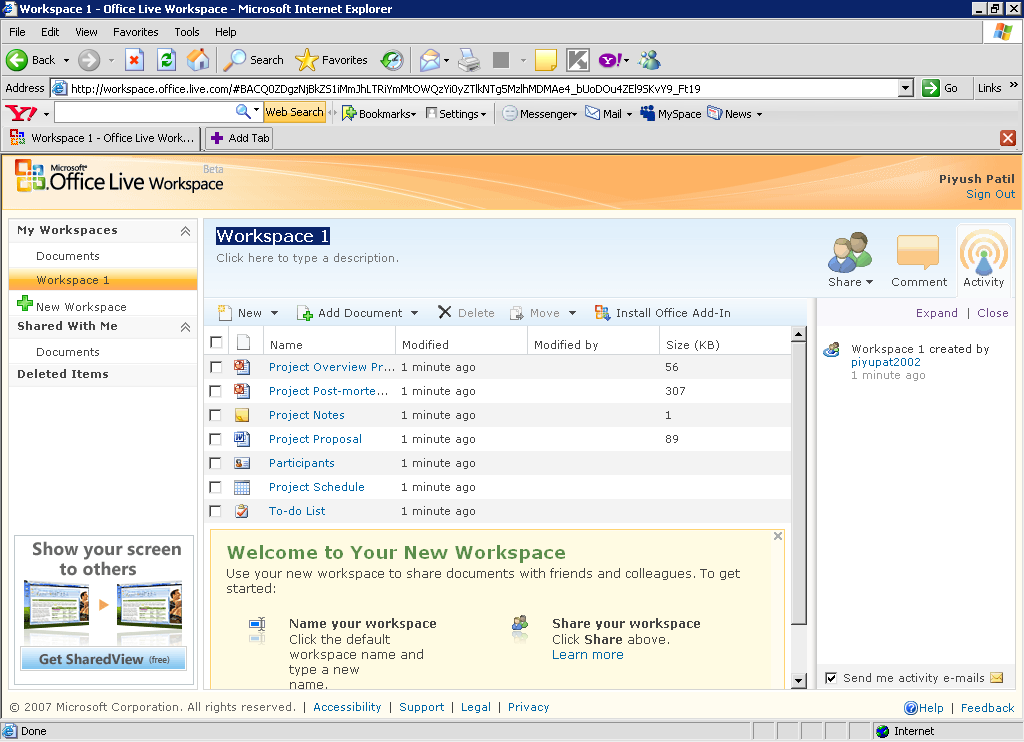Open the Move dropdown arrow
Viewport: 1024px width, 742px height.
[x=572, y=314]
